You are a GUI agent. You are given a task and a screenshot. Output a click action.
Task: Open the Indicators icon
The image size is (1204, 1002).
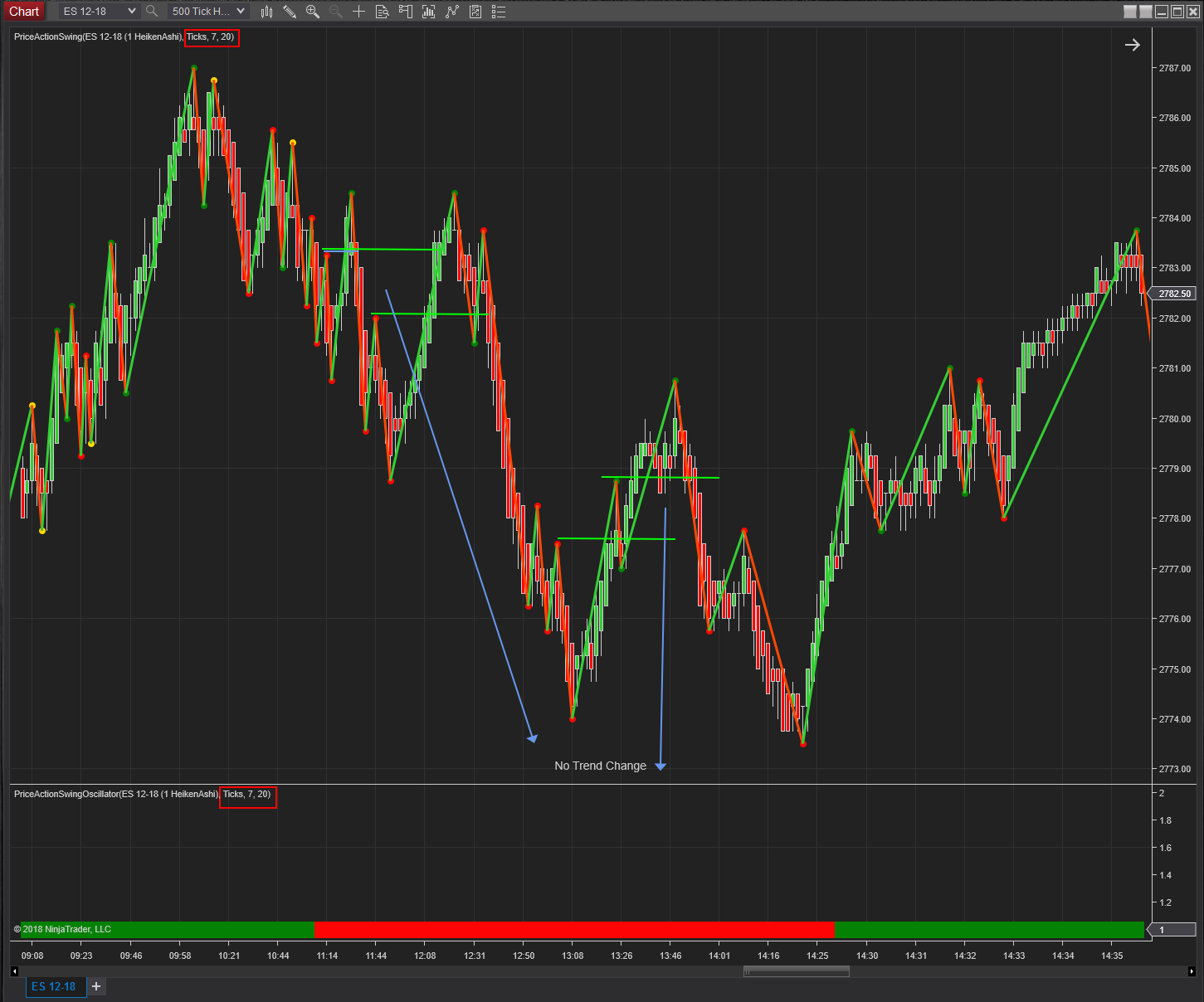(x=429, y=12)
